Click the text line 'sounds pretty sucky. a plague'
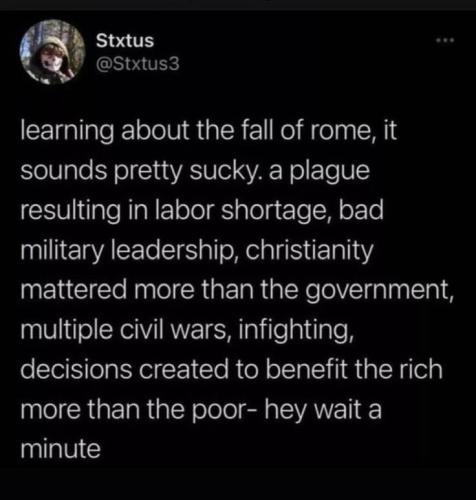 point(195,172)
